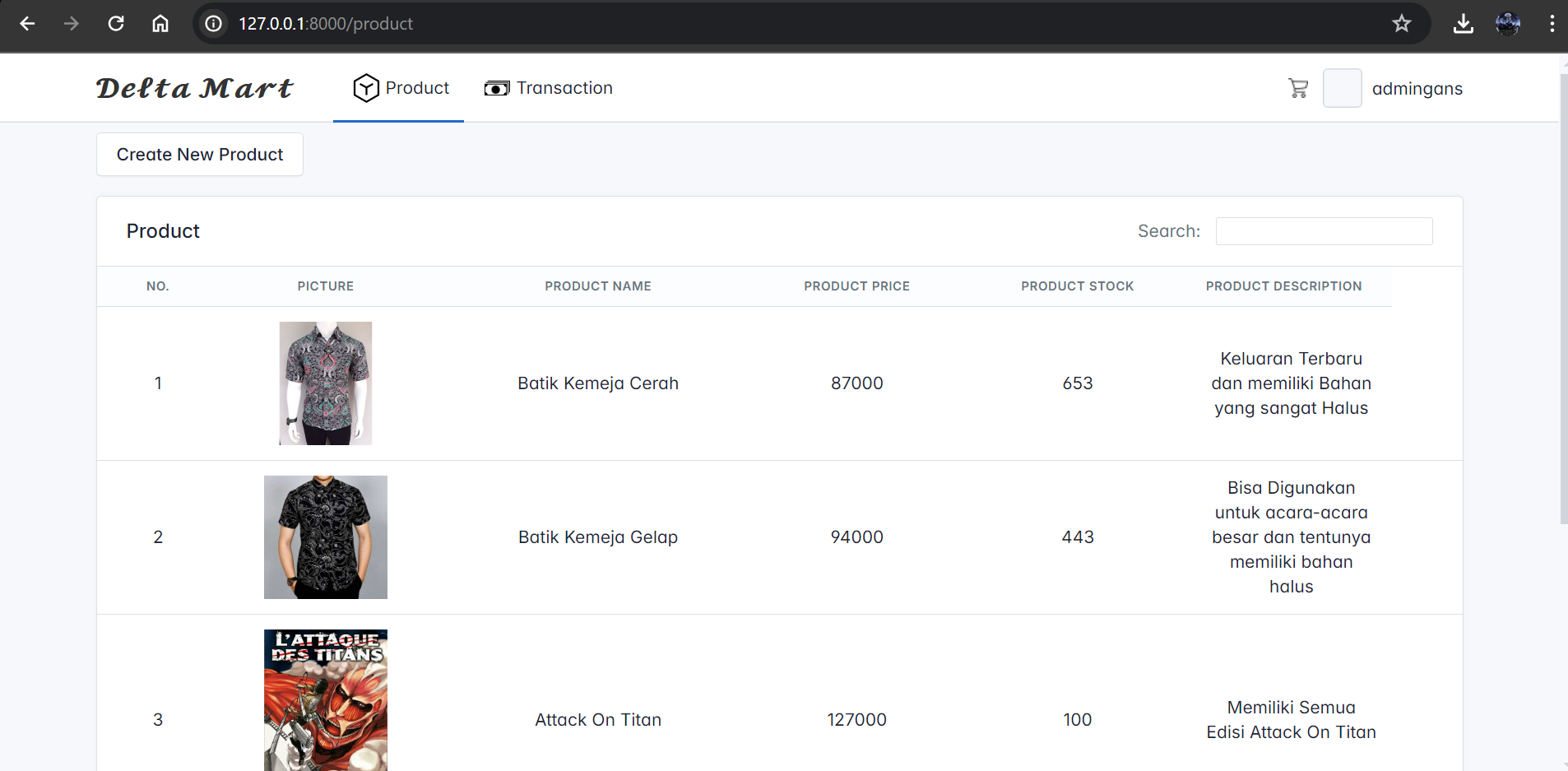
Task: Click the Attack On Titan cover image
Action: pyautogui.click(x=326, y=700)
